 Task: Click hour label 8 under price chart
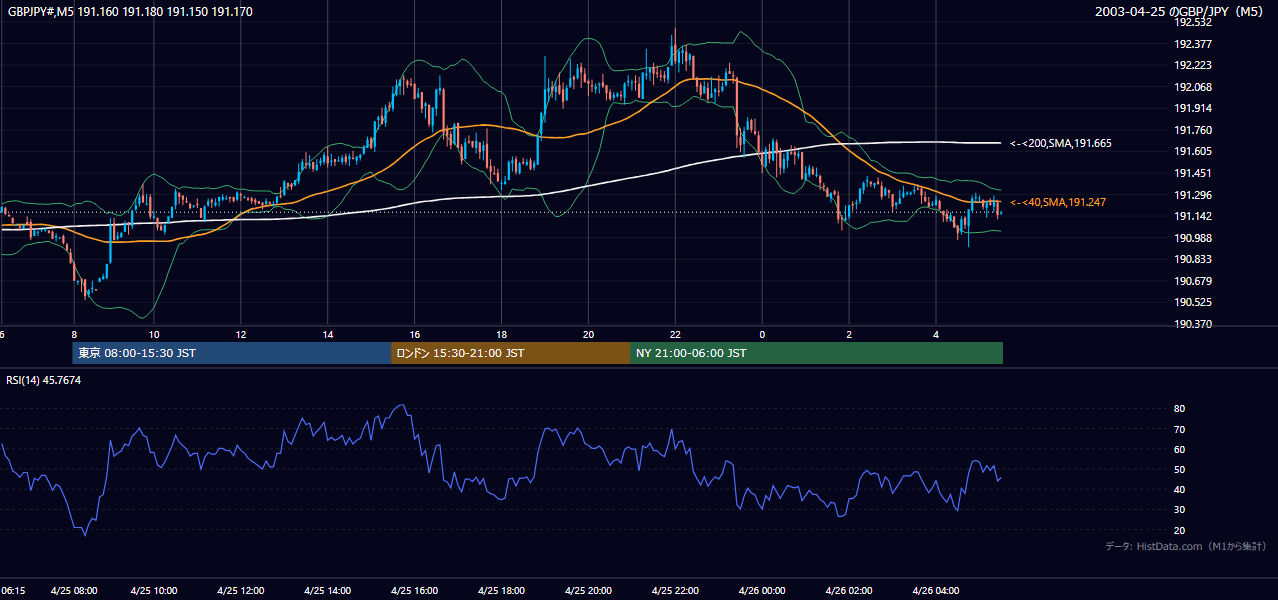(74, 335)
